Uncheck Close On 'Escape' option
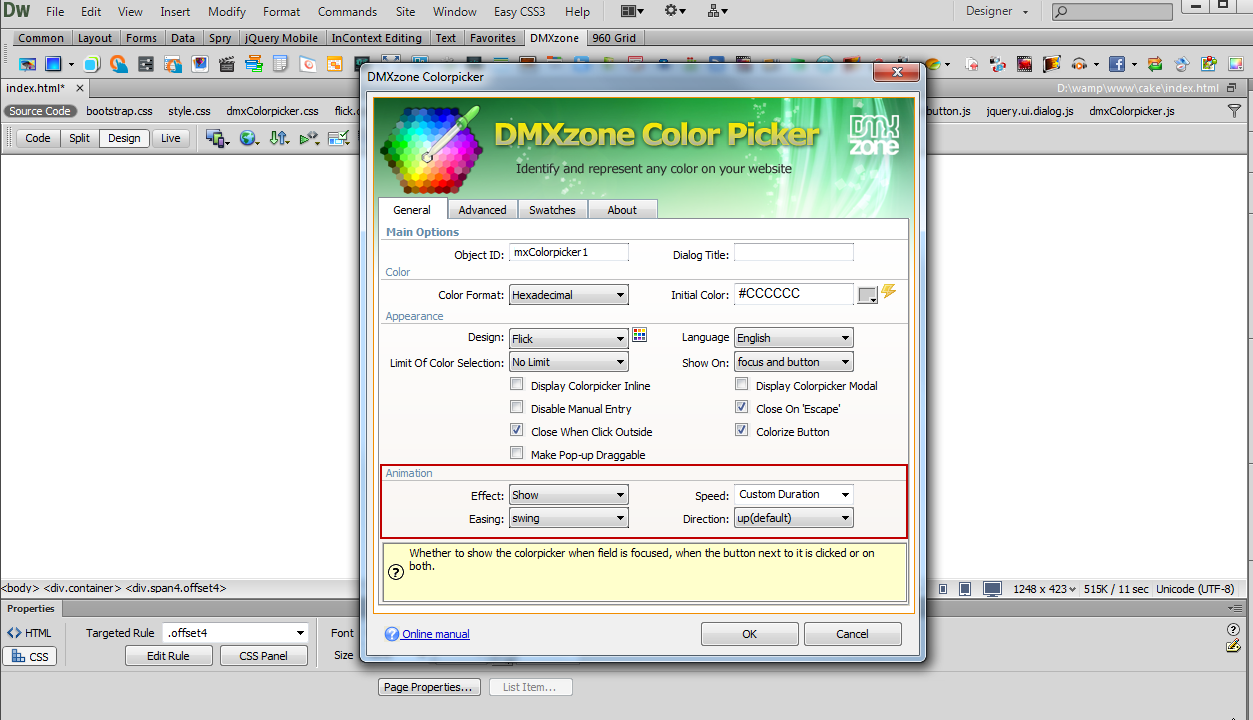This screenshot has height=720, width=1253. coord(742,407)
